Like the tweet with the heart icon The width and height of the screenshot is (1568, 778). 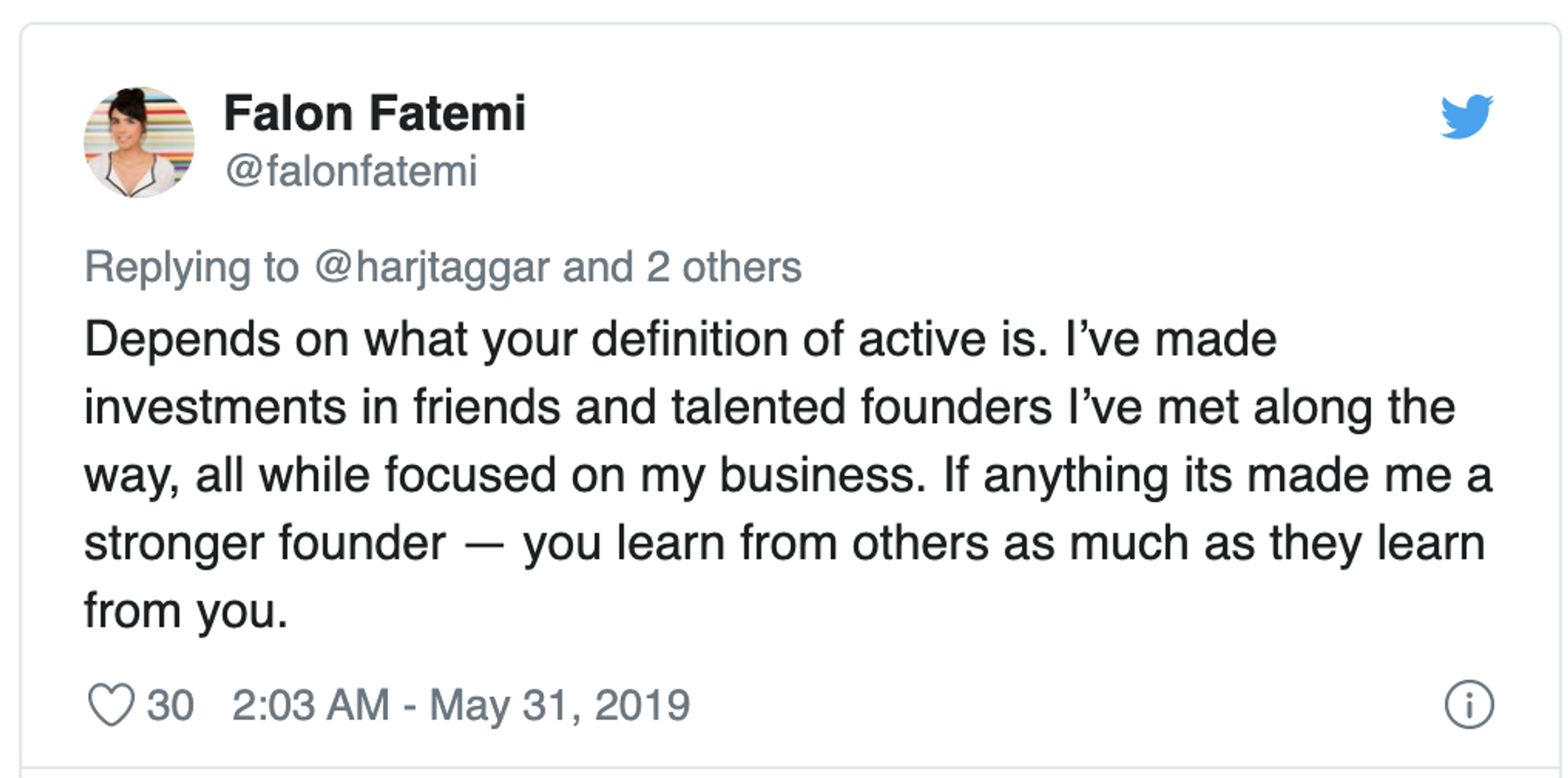point(111,704)
